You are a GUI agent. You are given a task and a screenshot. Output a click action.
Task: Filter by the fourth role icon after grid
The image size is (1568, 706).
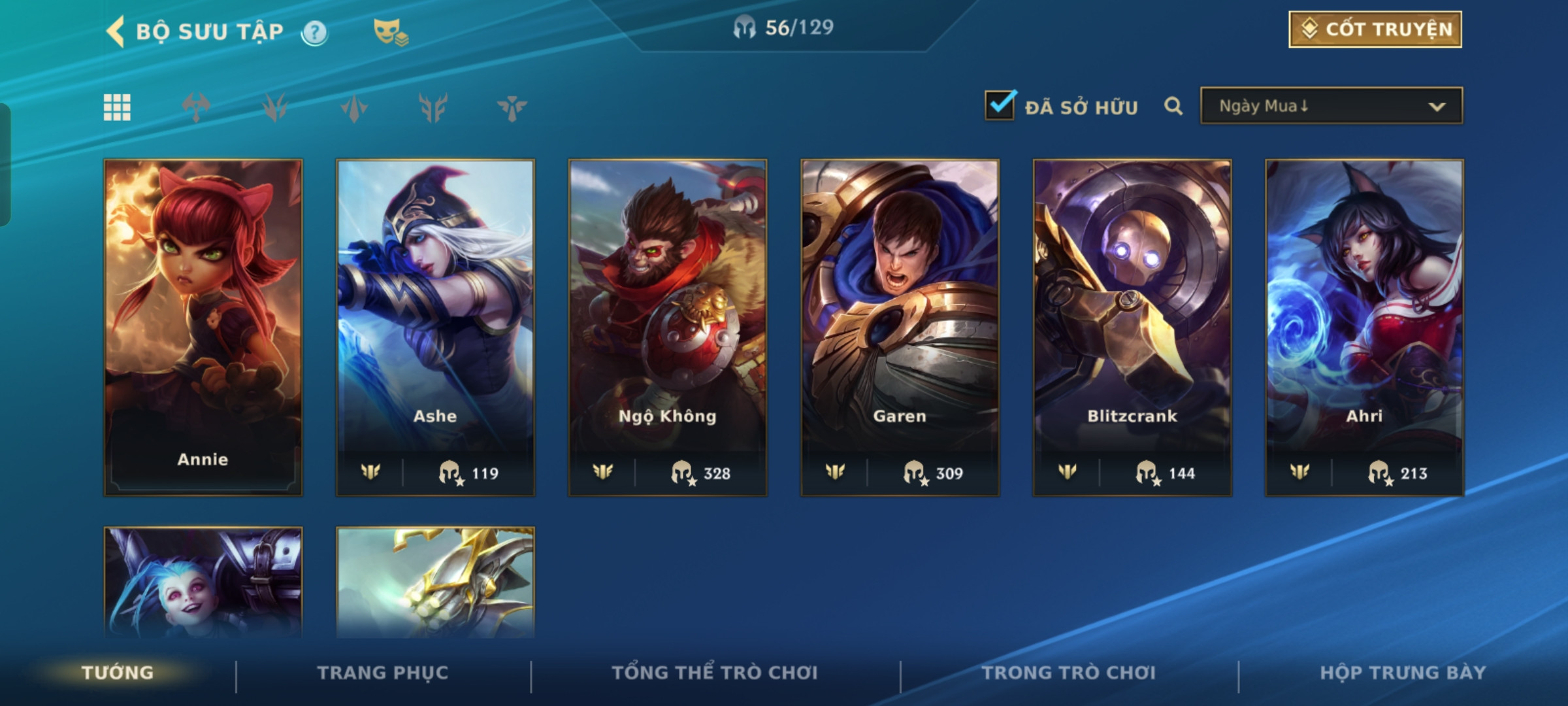[x=433, y=107]
